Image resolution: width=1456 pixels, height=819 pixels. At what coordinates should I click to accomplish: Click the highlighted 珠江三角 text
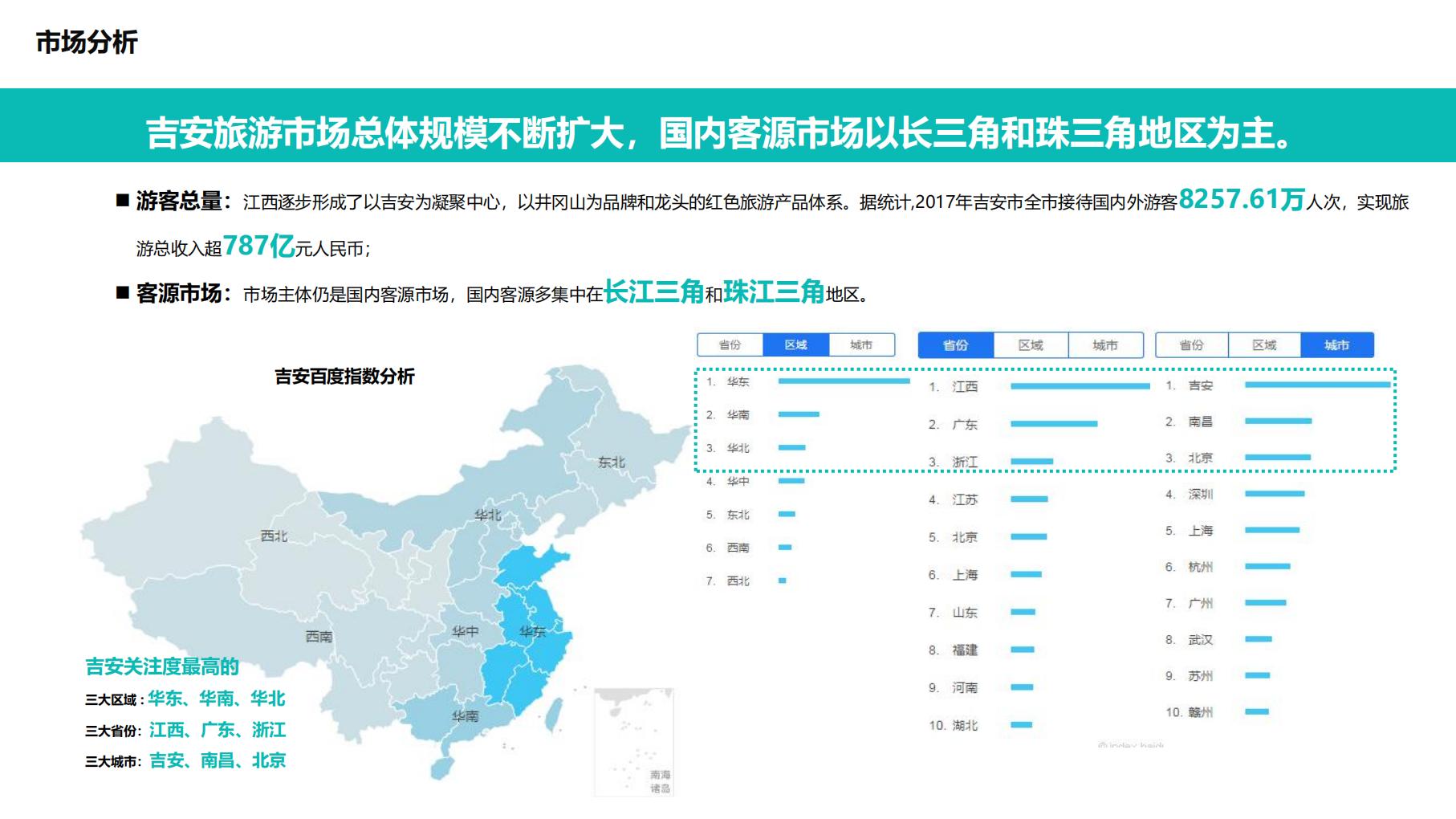click(774, 291)
